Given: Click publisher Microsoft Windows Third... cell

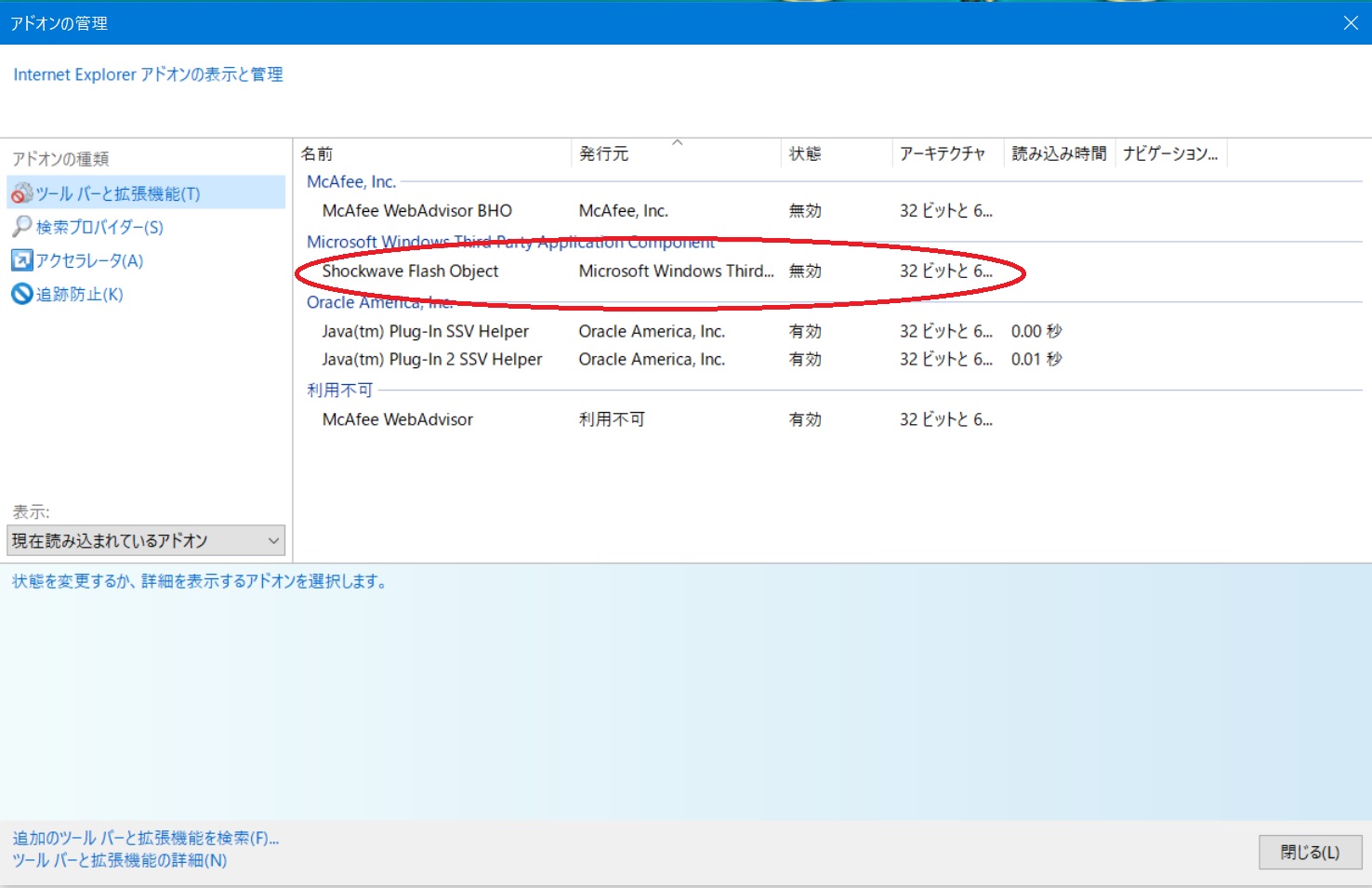Looking at the screenshot, I should click(x=676, y=272).
